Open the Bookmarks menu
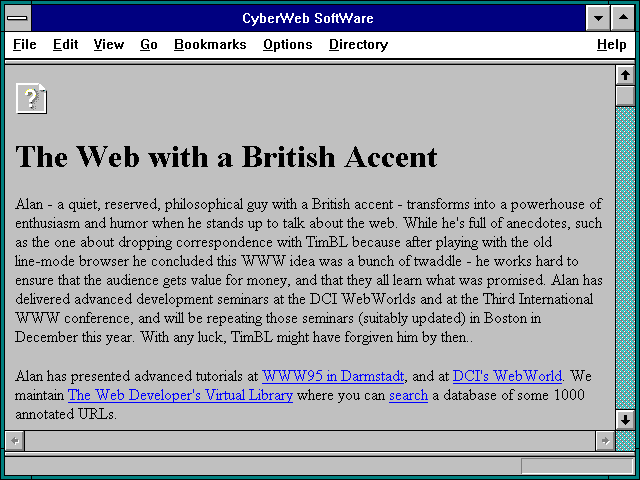The width and height of the screenshot is (640, 480). [x=210, y=44]
